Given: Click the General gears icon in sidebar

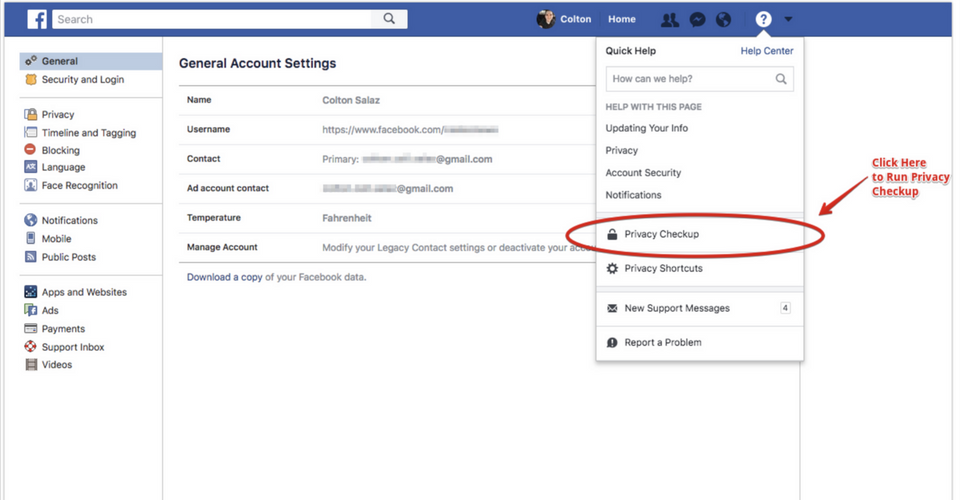Looking at the screenshot, I should pyautogui.click(x=31, y=61).
